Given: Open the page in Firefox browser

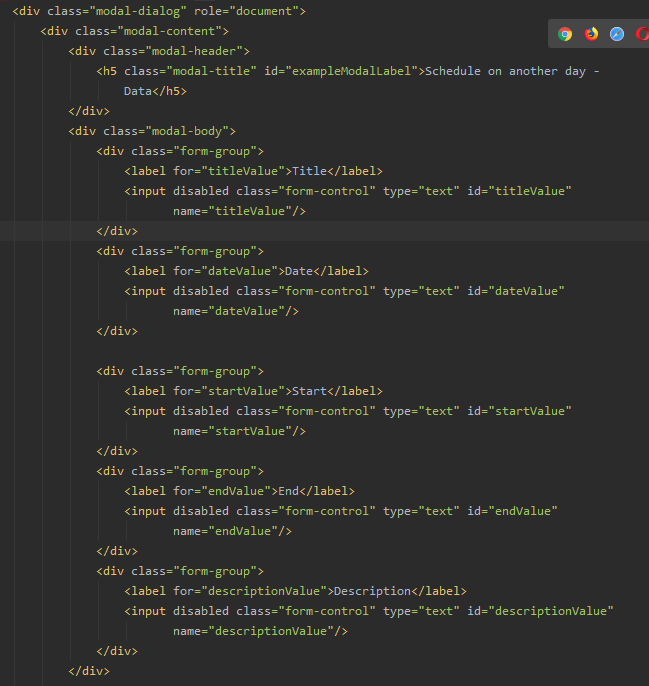Looking at the screenshot, I should click(591, 34).
